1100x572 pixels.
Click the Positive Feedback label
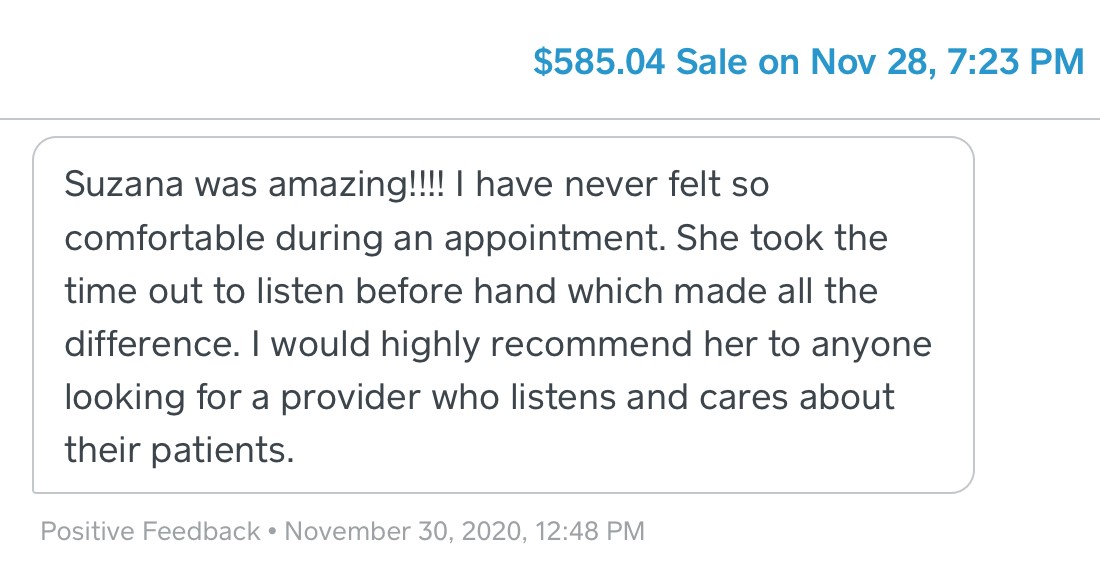coord(150,531)
